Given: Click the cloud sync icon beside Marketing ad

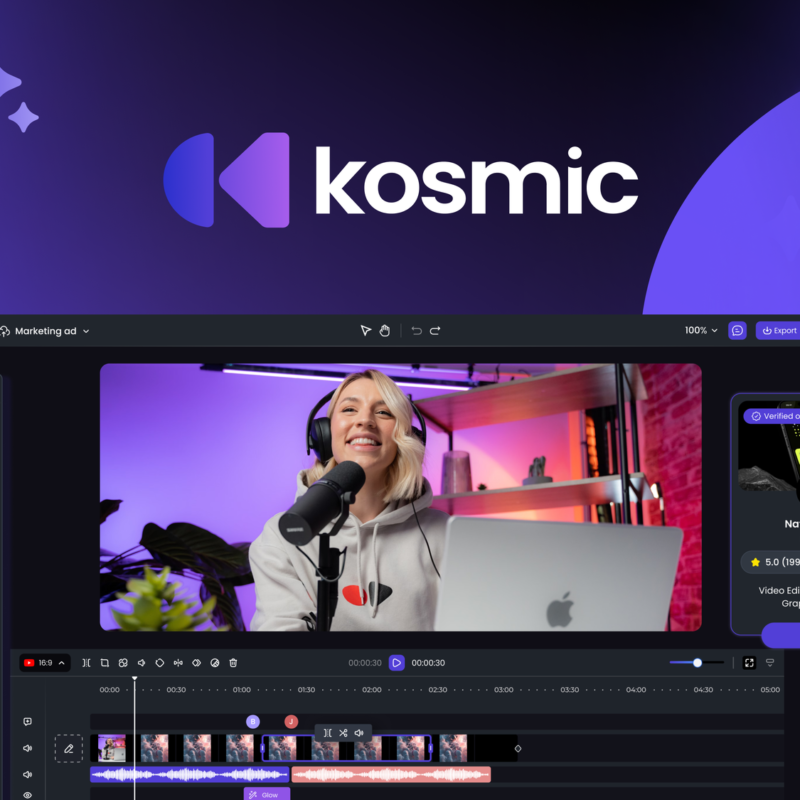Looking at the screenshot, I should pos(5,331).
